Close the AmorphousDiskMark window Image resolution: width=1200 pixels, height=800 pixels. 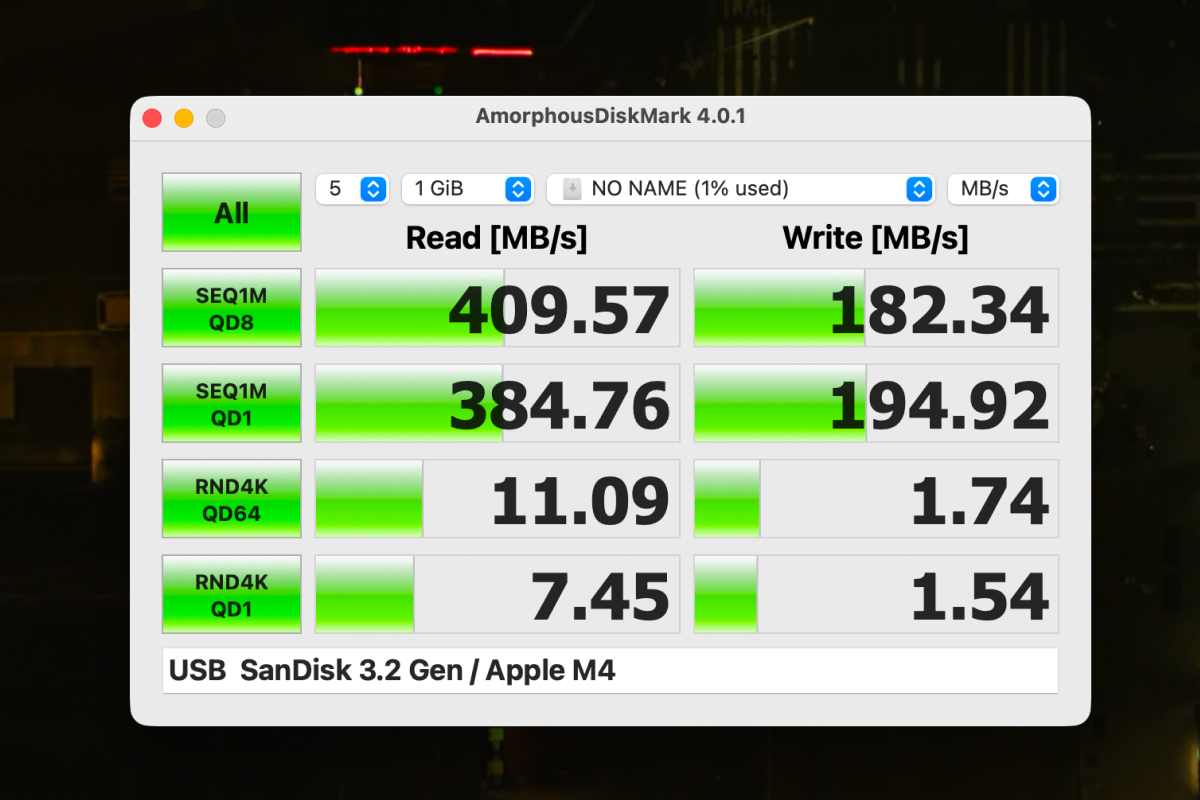152,118
